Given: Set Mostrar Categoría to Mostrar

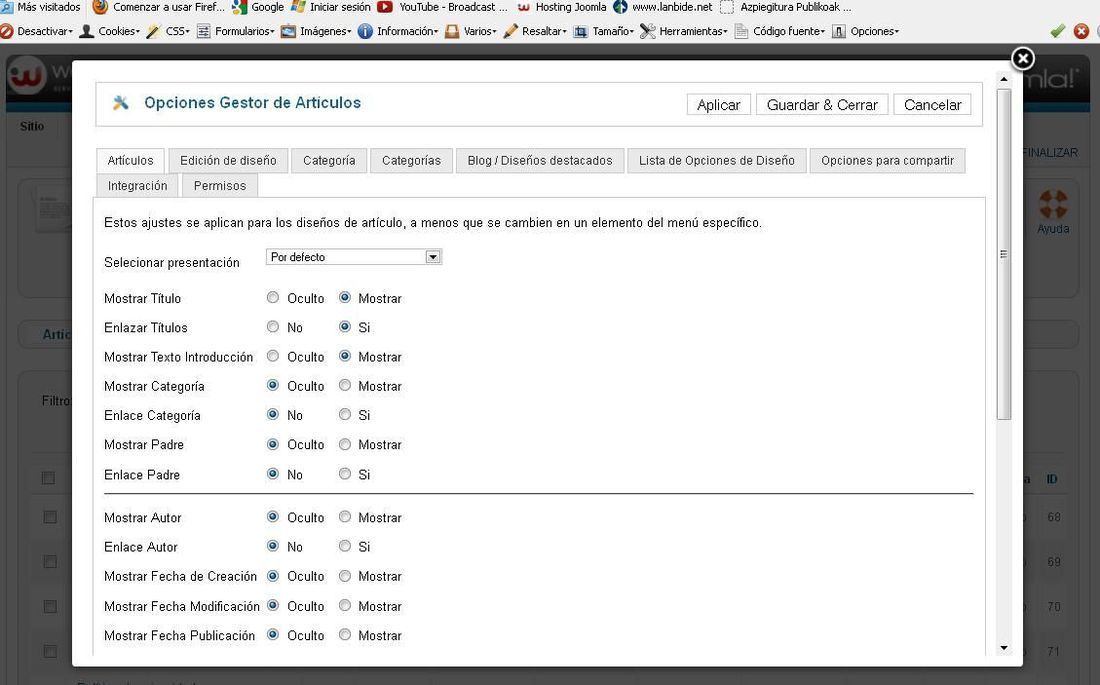Looking at the screenshot, I should tap(344, 385).
